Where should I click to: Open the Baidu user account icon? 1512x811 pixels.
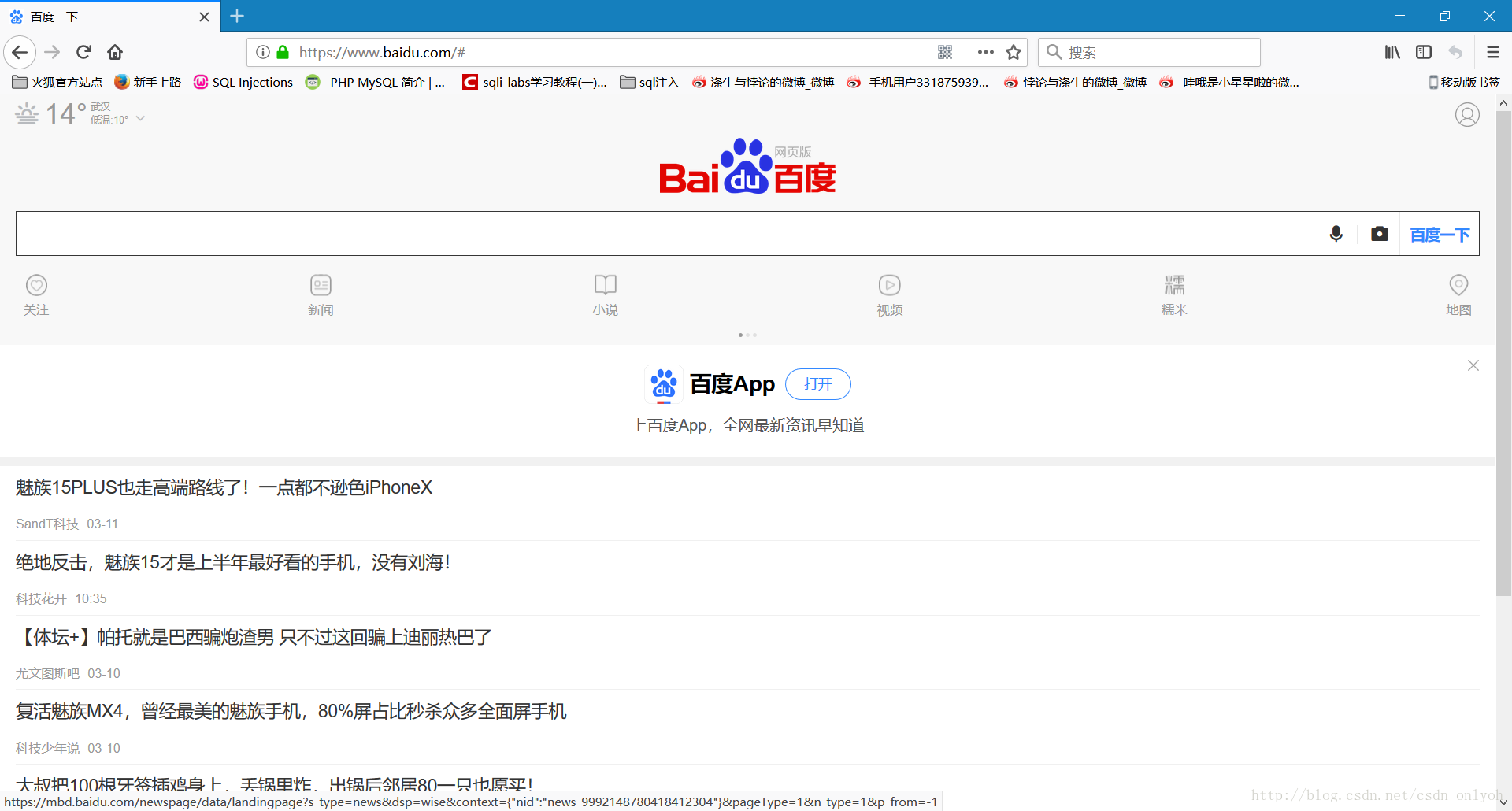[1467, 115]
